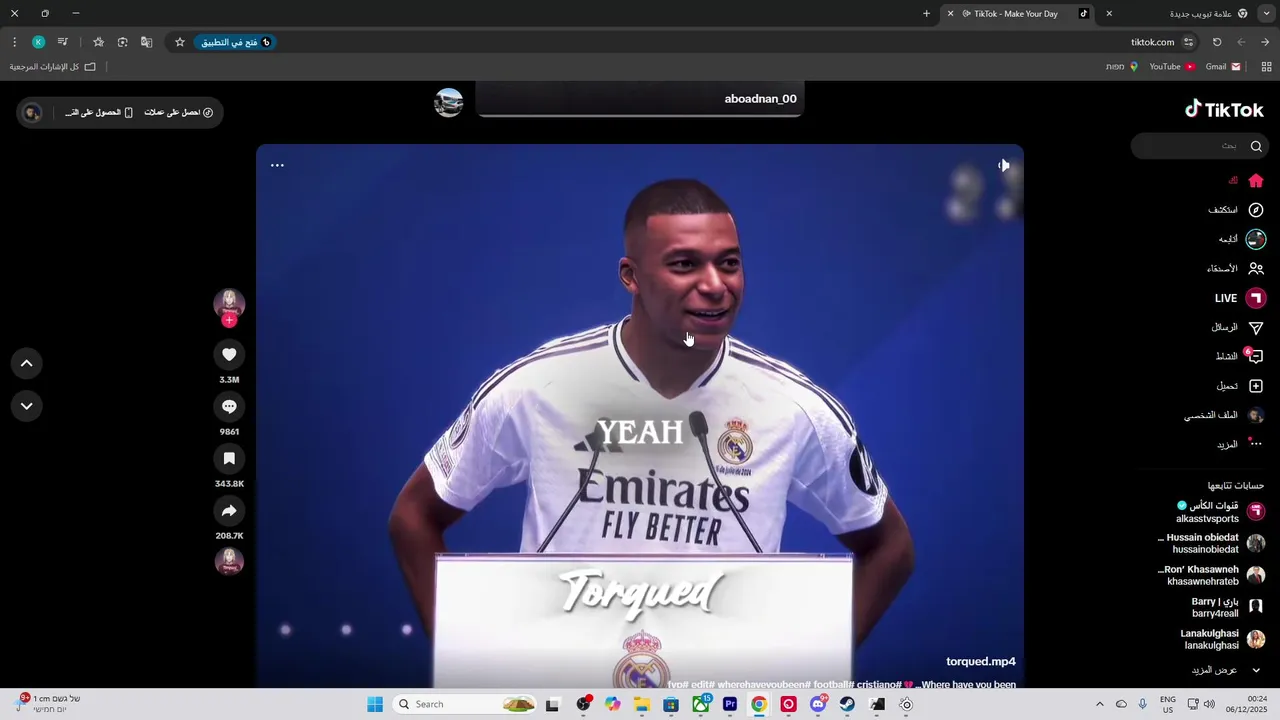The image size is (1280, 720).
Task: Click the TikTok search field
Action: click(x=1200, y=146)
